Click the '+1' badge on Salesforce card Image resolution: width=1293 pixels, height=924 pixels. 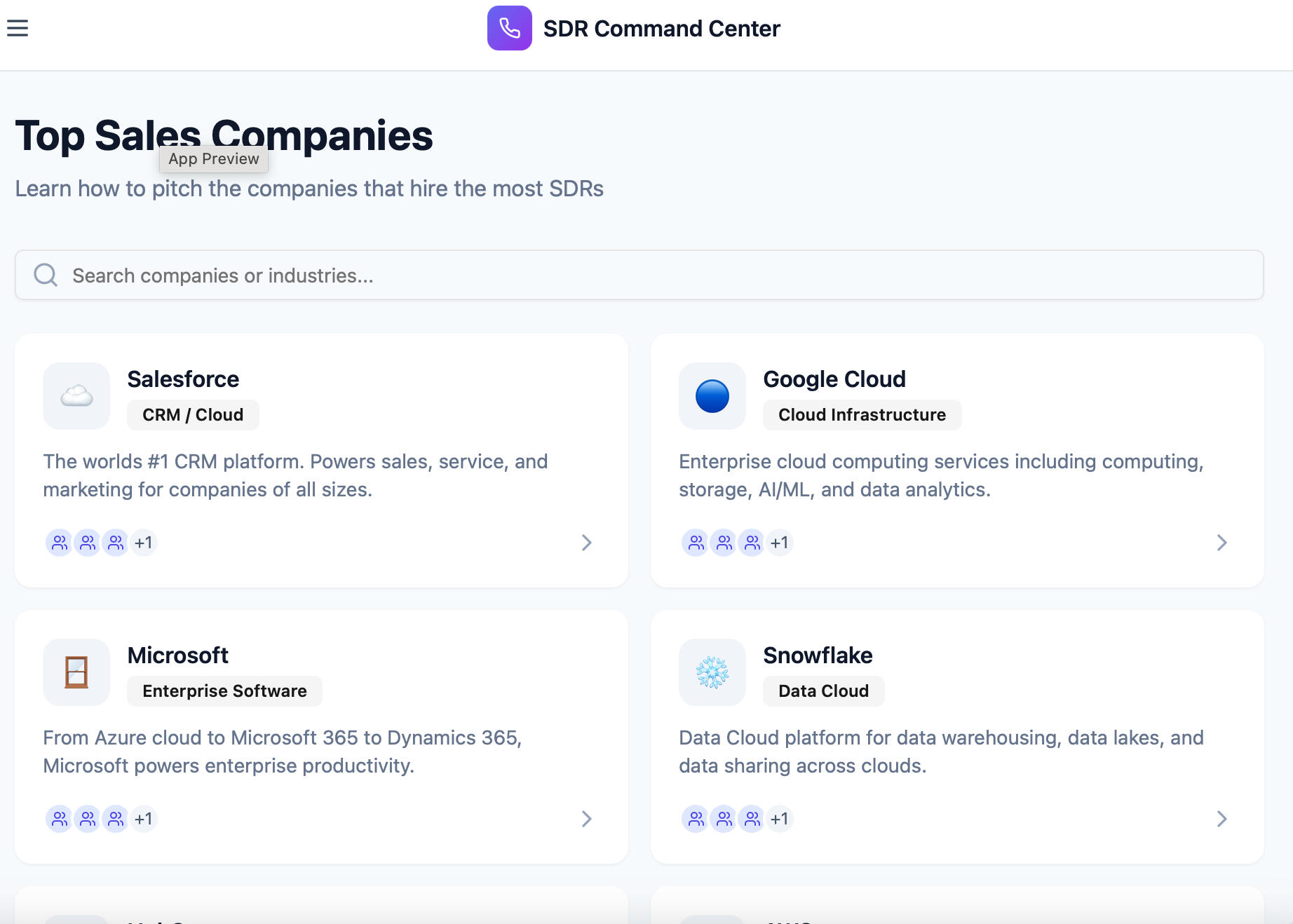click(x=144, y=542)
